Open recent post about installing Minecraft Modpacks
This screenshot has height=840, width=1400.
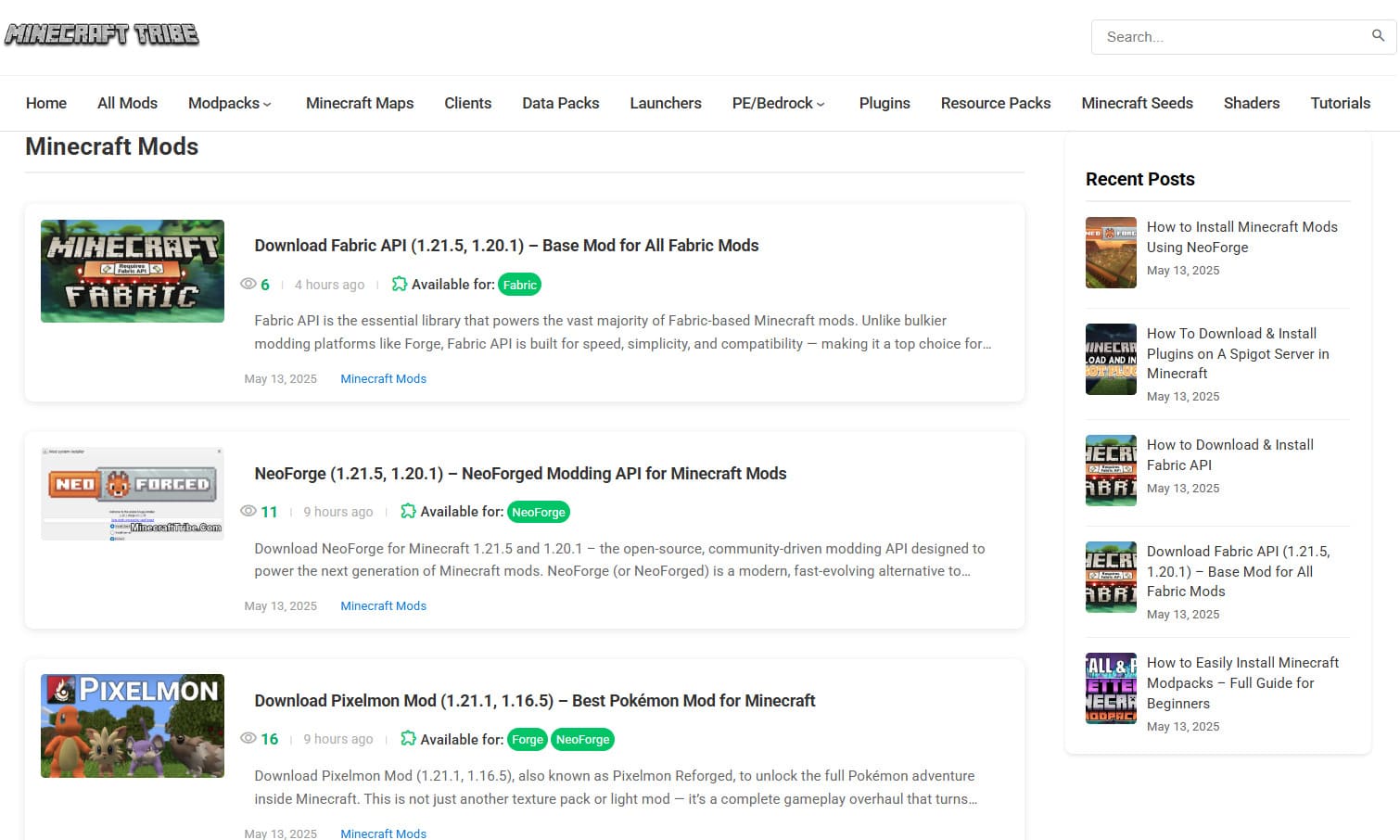[1242, 683]
